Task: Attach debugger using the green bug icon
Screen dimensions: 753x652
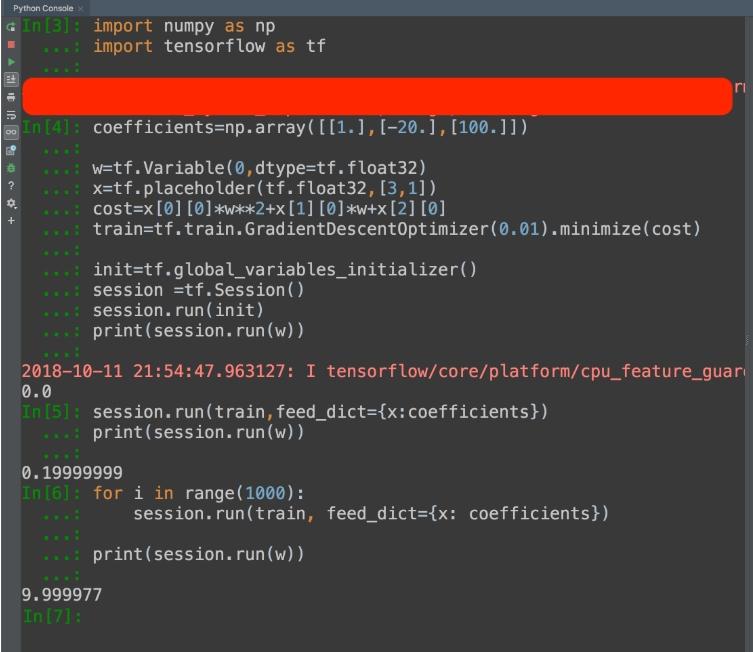Action: click(11, 168)
